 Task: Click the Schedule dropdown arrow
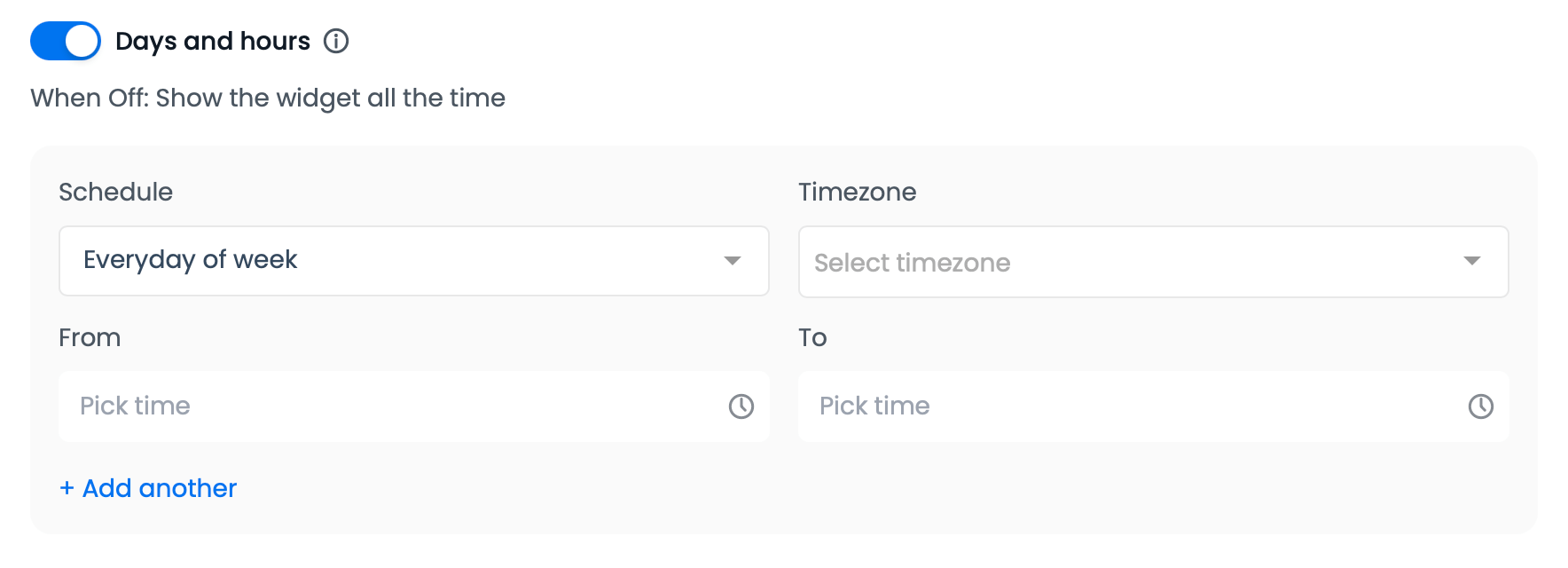tap(733, 261)
